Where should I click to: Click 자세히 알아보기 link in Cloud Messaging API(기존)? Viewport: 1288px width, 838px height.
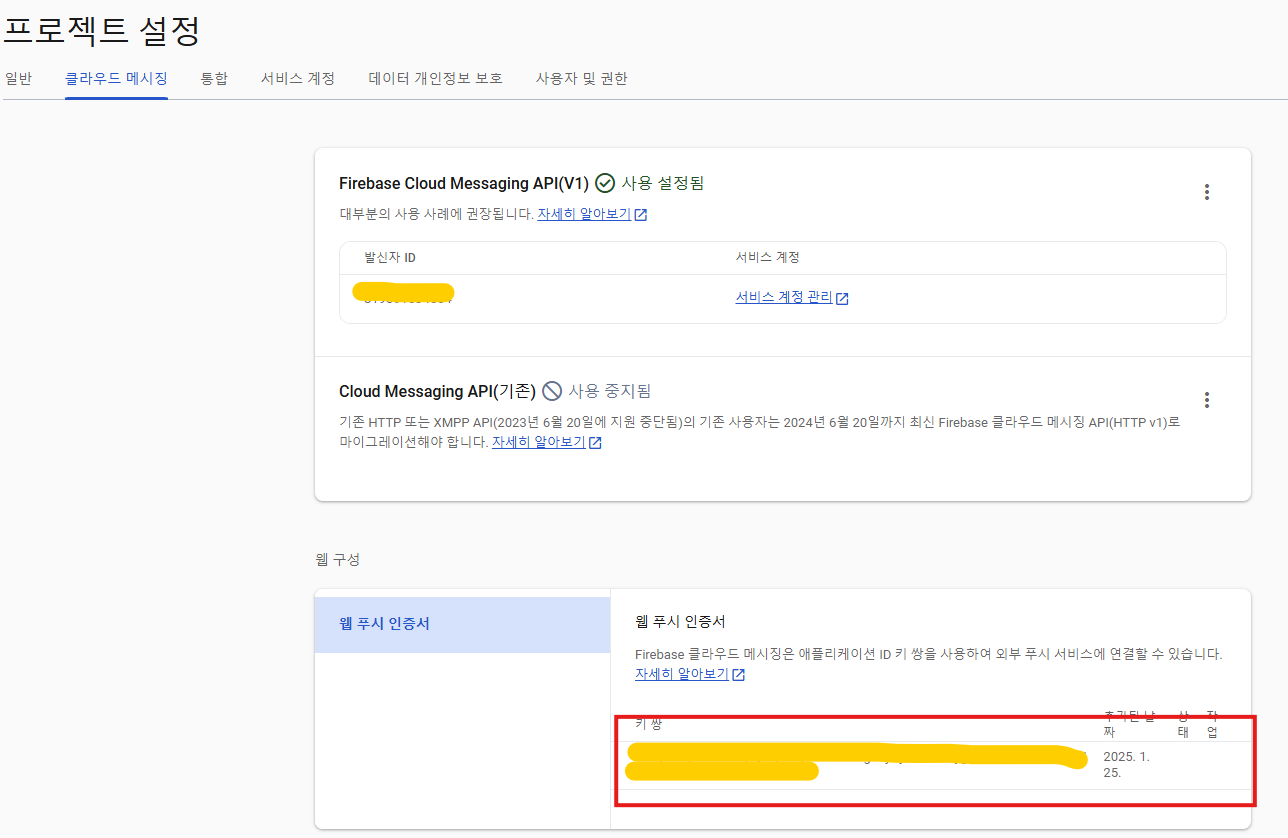click(x=547, y=442)
